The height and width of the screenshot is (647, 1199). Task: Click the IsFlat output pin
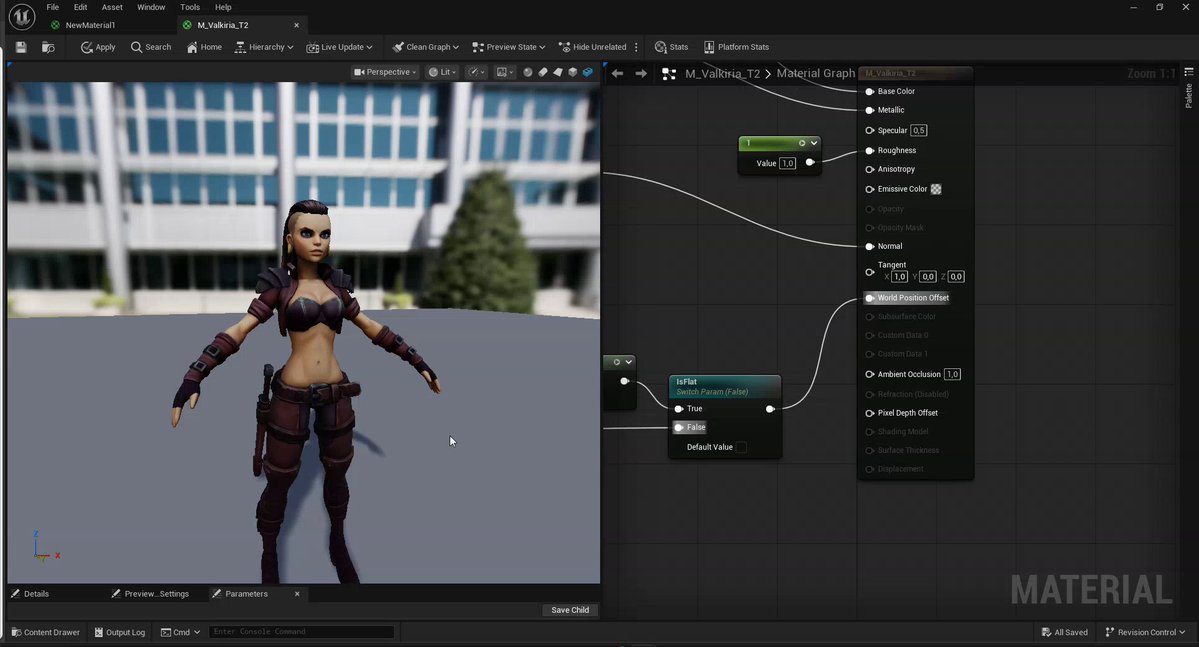770,409
